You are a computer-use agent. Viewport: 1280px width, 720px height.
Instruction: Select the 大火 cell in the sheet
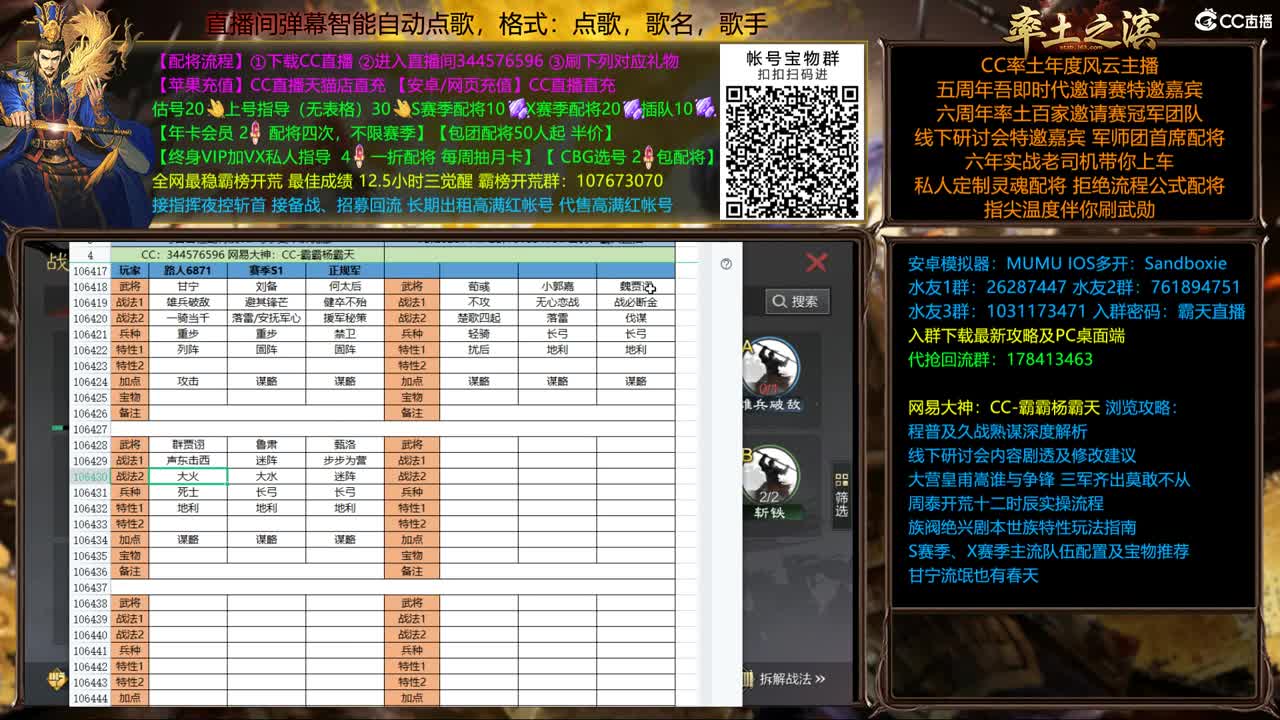188,477
